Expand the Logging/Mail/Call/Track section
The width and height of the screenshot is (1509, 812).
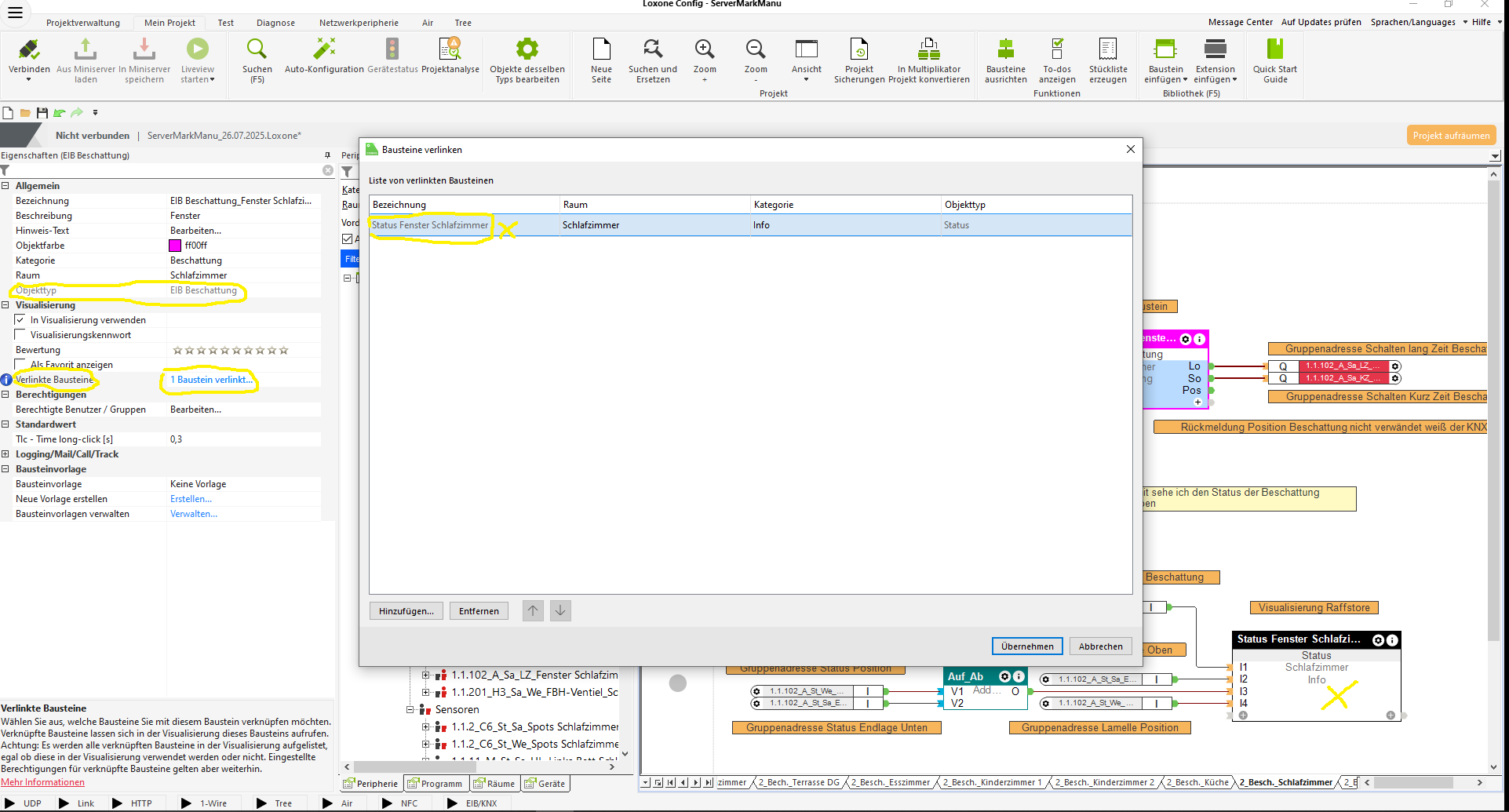click(5, 454)
